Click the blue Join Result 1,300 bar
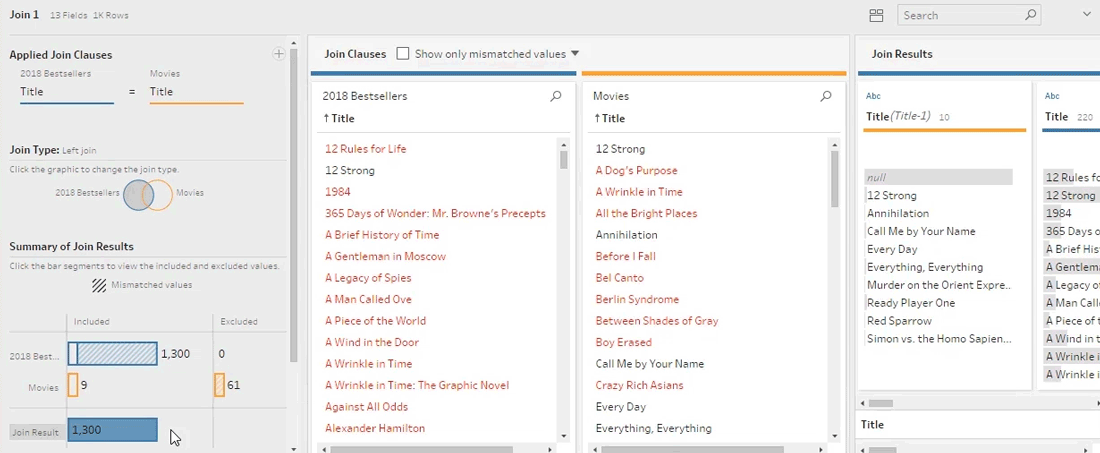Image resolution: width=1100 pixels, height=453 pixels. pos(112,430)
